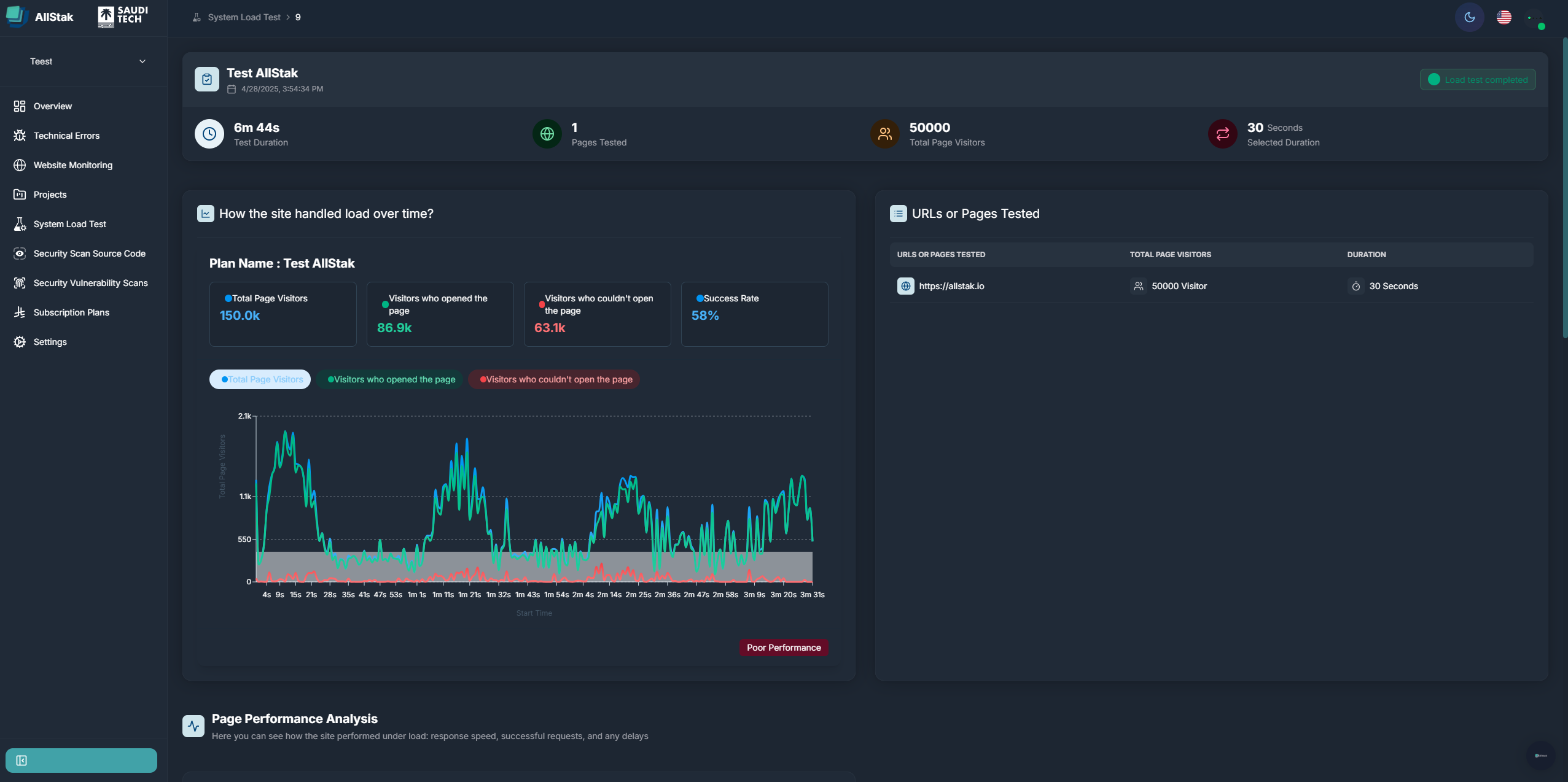
Task: Click the couldn't open 63.1k card
Action: coord(598,314)
